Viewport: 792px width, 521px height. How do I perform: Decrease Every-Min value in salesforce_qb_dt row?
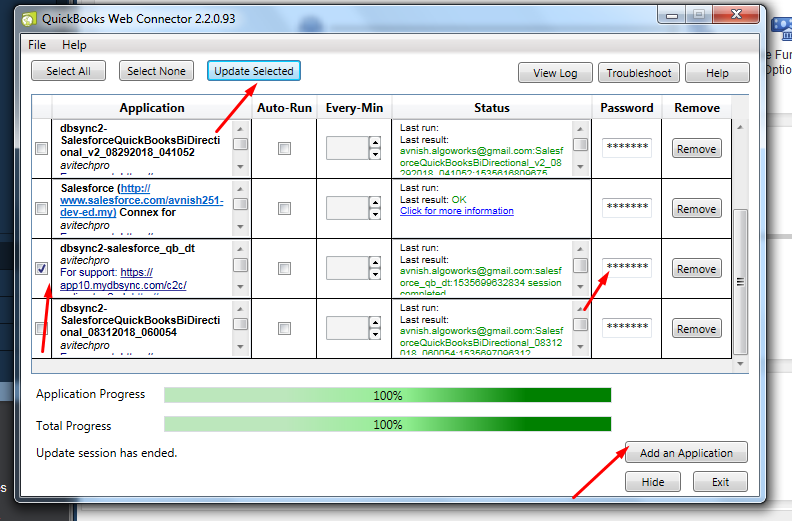click(x=375, y=274)
